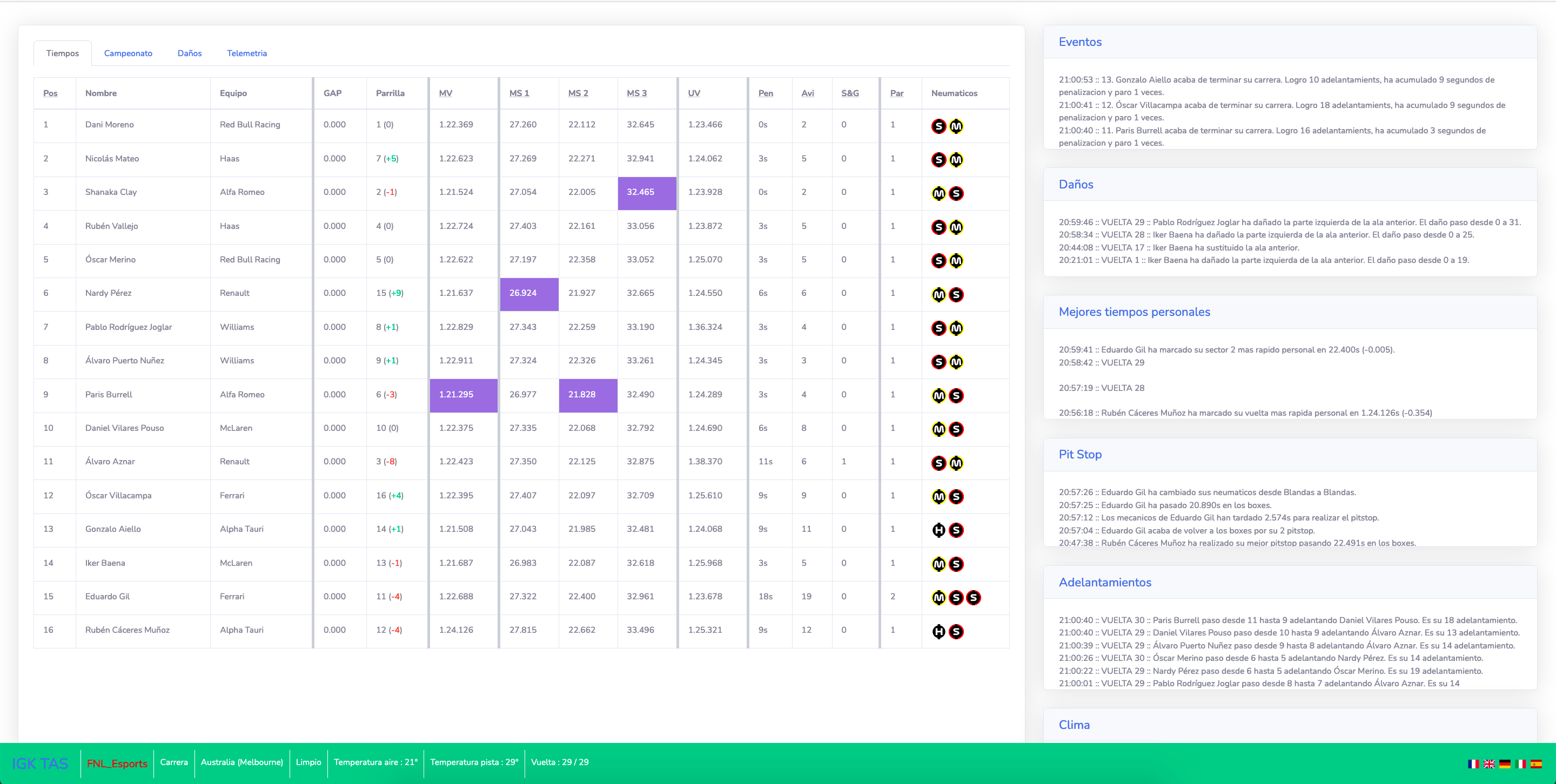Click the Mejores tiempos personales heading
Screen dimensions: 1556x784
tap(1135, 312)
